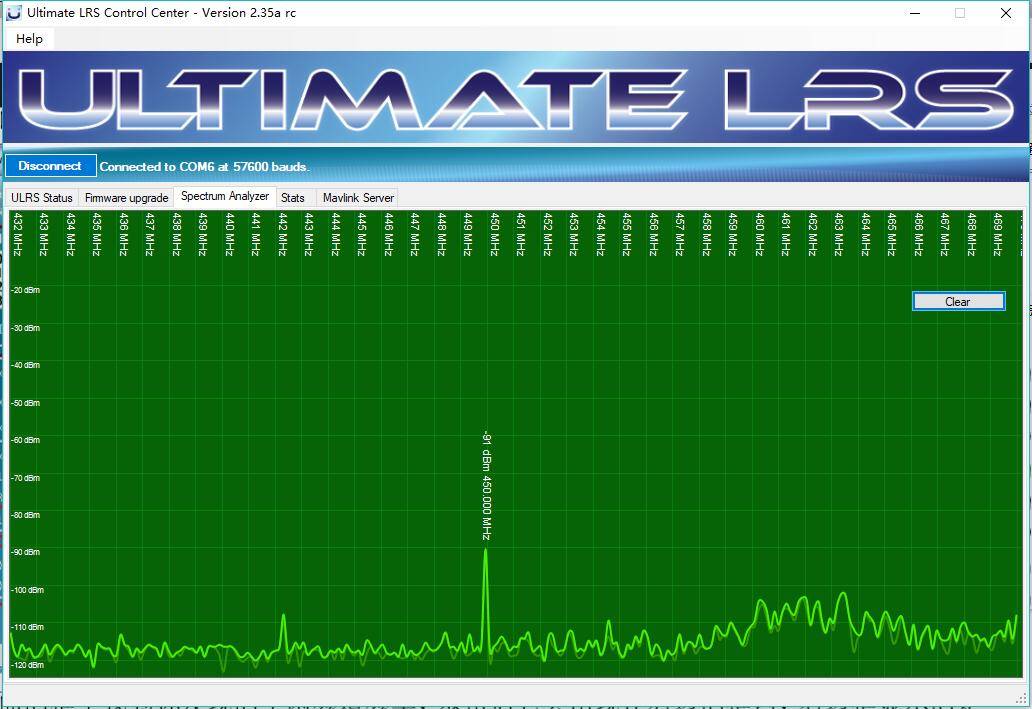Minimize the Control Center window
Viewport: 1032px width, 709px height.
click(x=914, y=13)
